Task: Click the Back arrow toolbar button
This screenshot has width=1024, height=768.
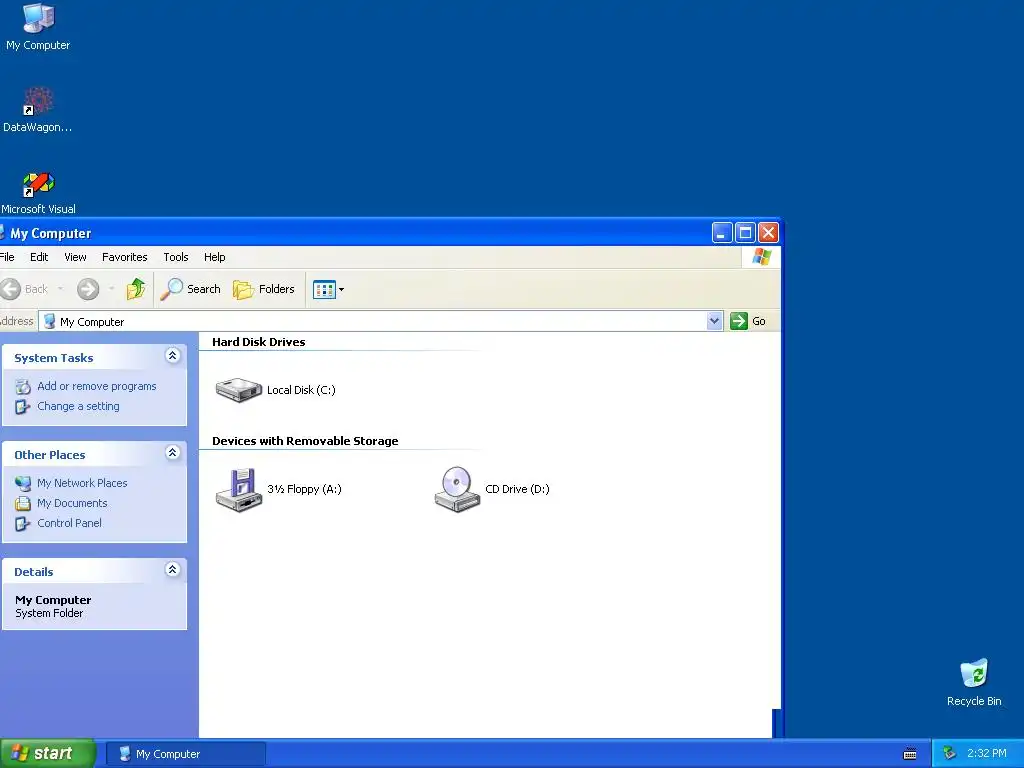Action: [25, 289]
